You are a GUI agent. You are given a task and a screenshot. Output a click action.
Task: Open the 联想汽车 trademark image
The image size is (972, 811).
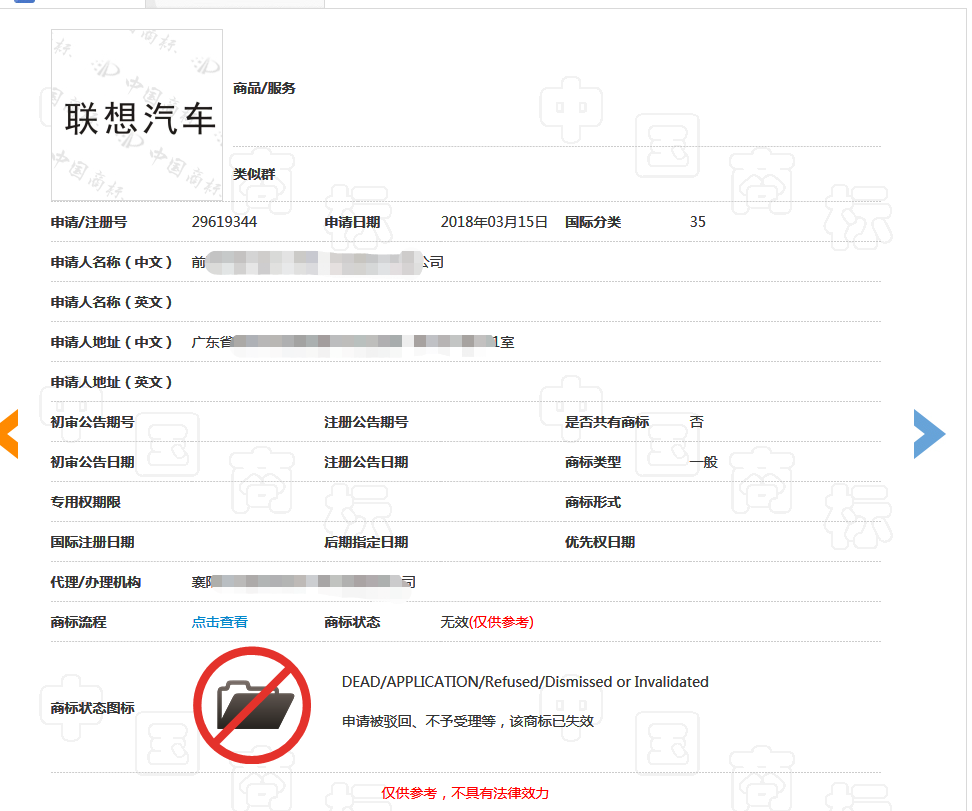click(x=137, y=115)
